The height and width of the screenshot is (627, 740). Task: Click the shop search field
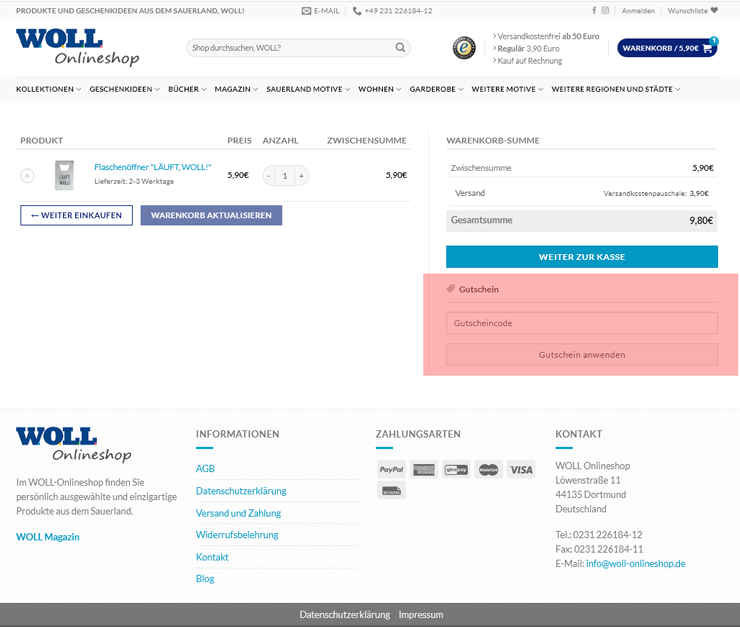(298, 48)
